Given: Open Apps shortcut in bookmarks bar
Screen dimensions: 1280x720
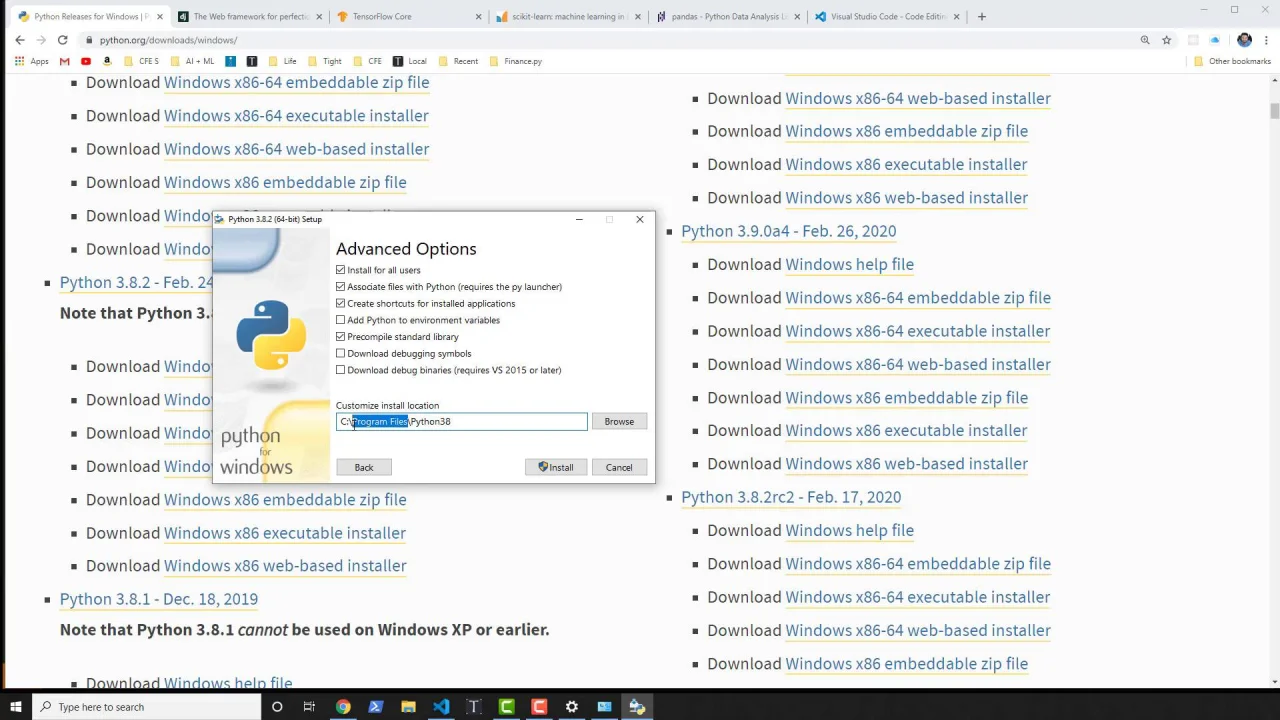Looking at the screenshot, I should (x=31, y=61).
